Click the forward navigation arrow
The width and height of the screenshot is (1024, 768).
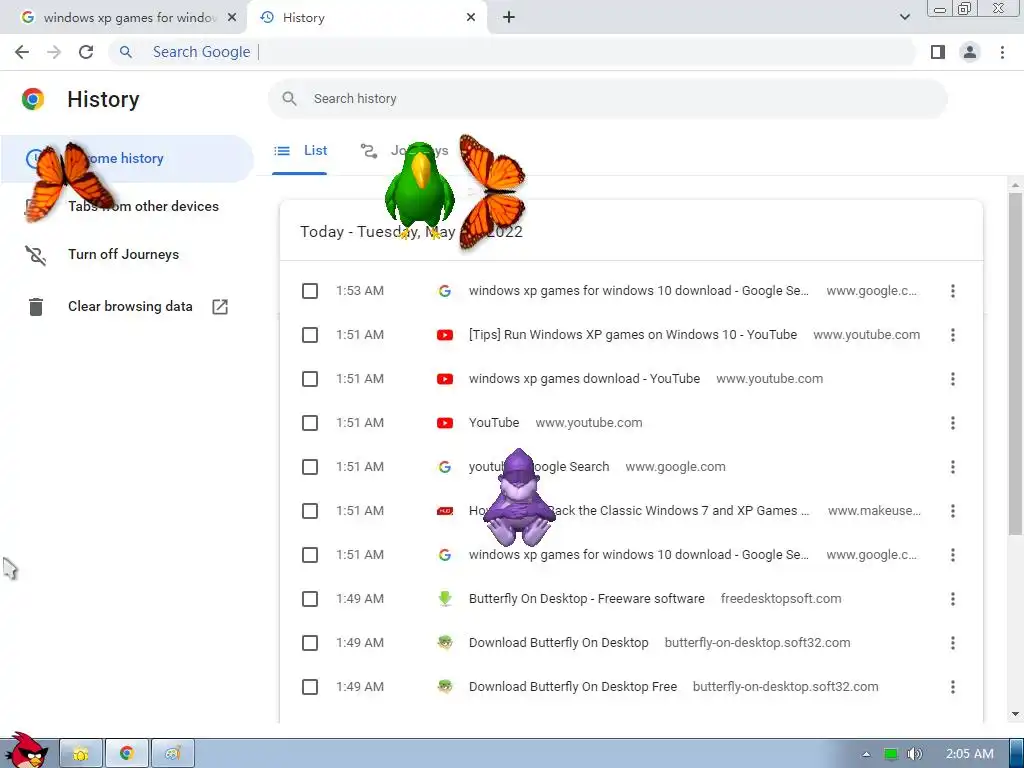[x=54, y=52]
